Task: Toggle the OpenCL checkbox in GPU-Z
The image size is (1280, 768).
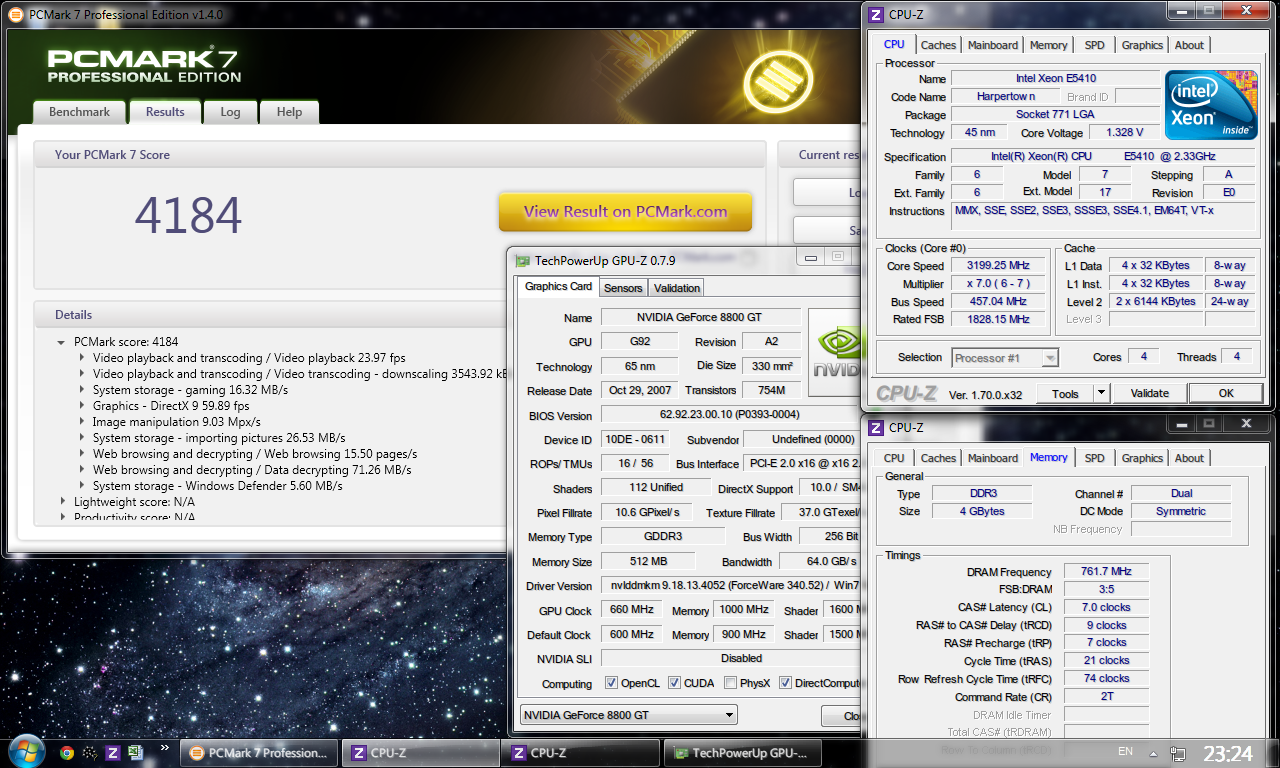Action: click(612, 683)
